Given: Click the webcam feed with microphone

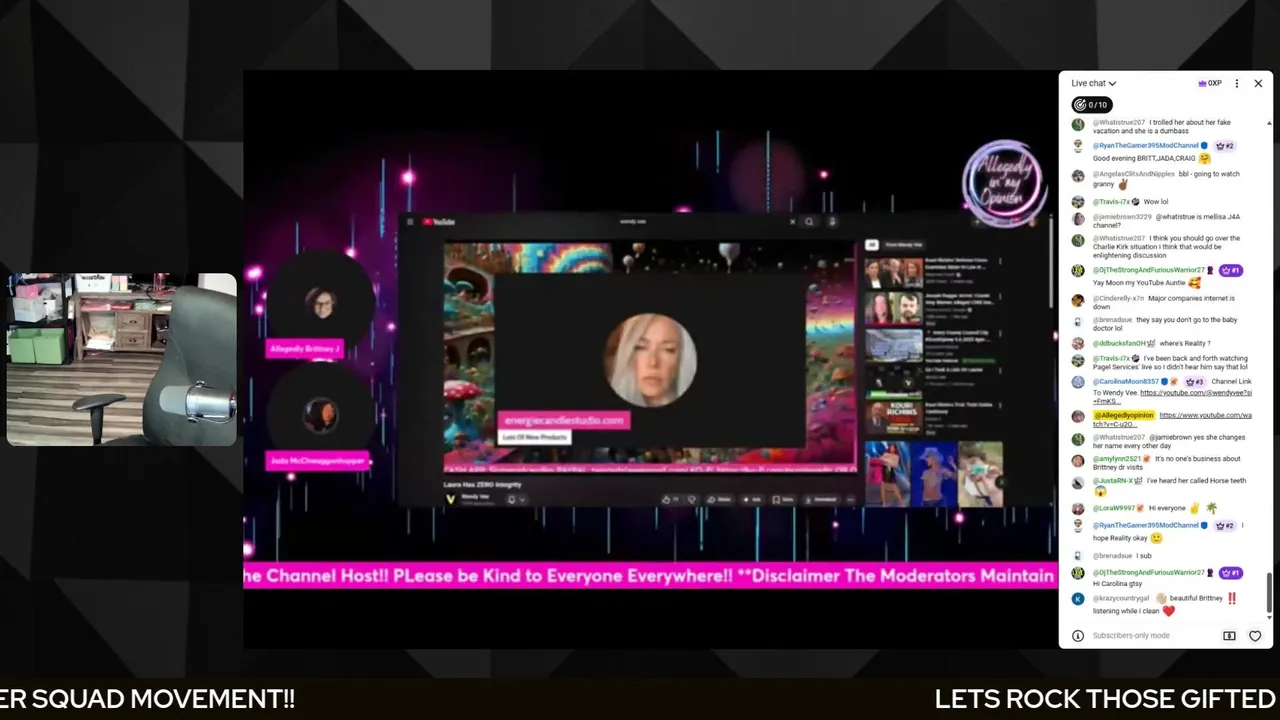Looking at the screenshot, I should [x=122, y=359].
